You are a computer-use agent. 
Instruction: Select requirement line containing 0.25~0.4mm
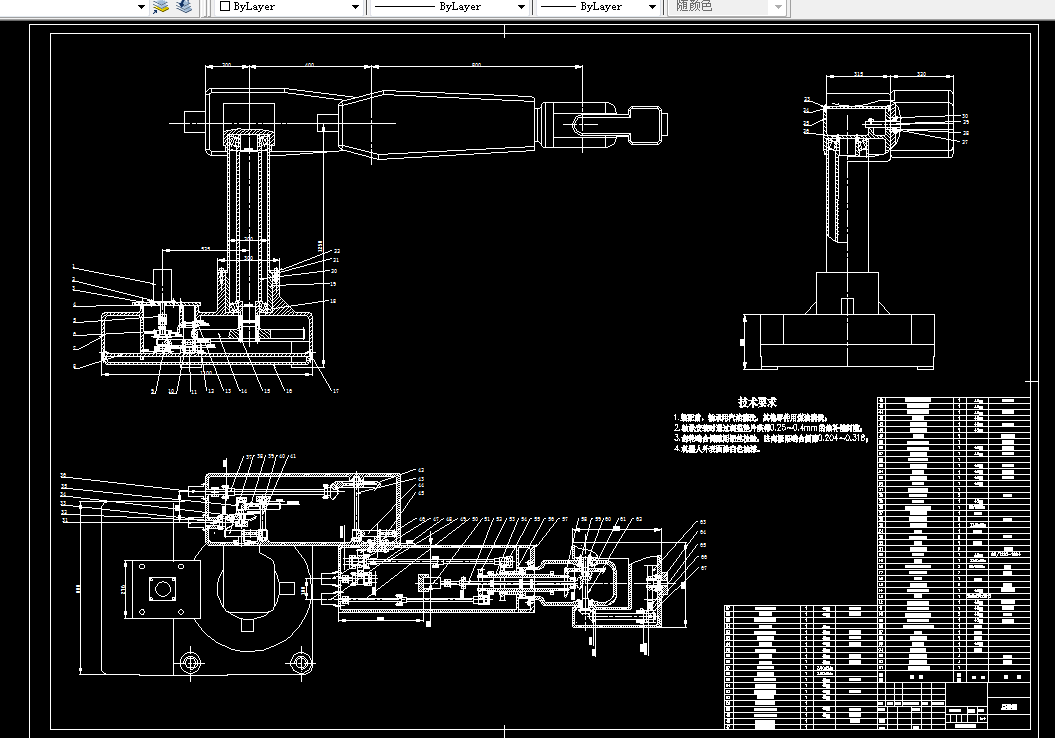click(768, 428)
